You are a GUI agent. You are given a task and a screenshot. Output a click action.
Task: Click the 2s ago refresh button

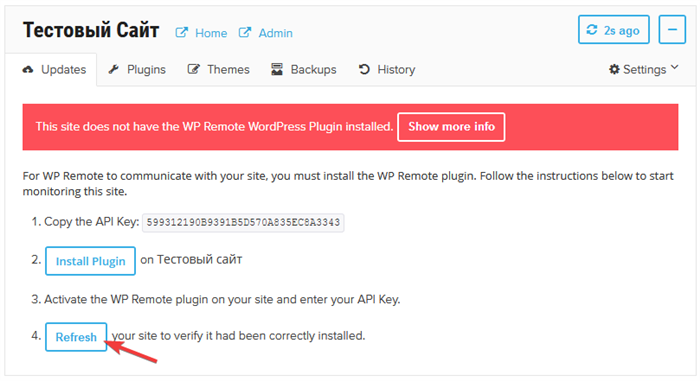click(614, 29)
